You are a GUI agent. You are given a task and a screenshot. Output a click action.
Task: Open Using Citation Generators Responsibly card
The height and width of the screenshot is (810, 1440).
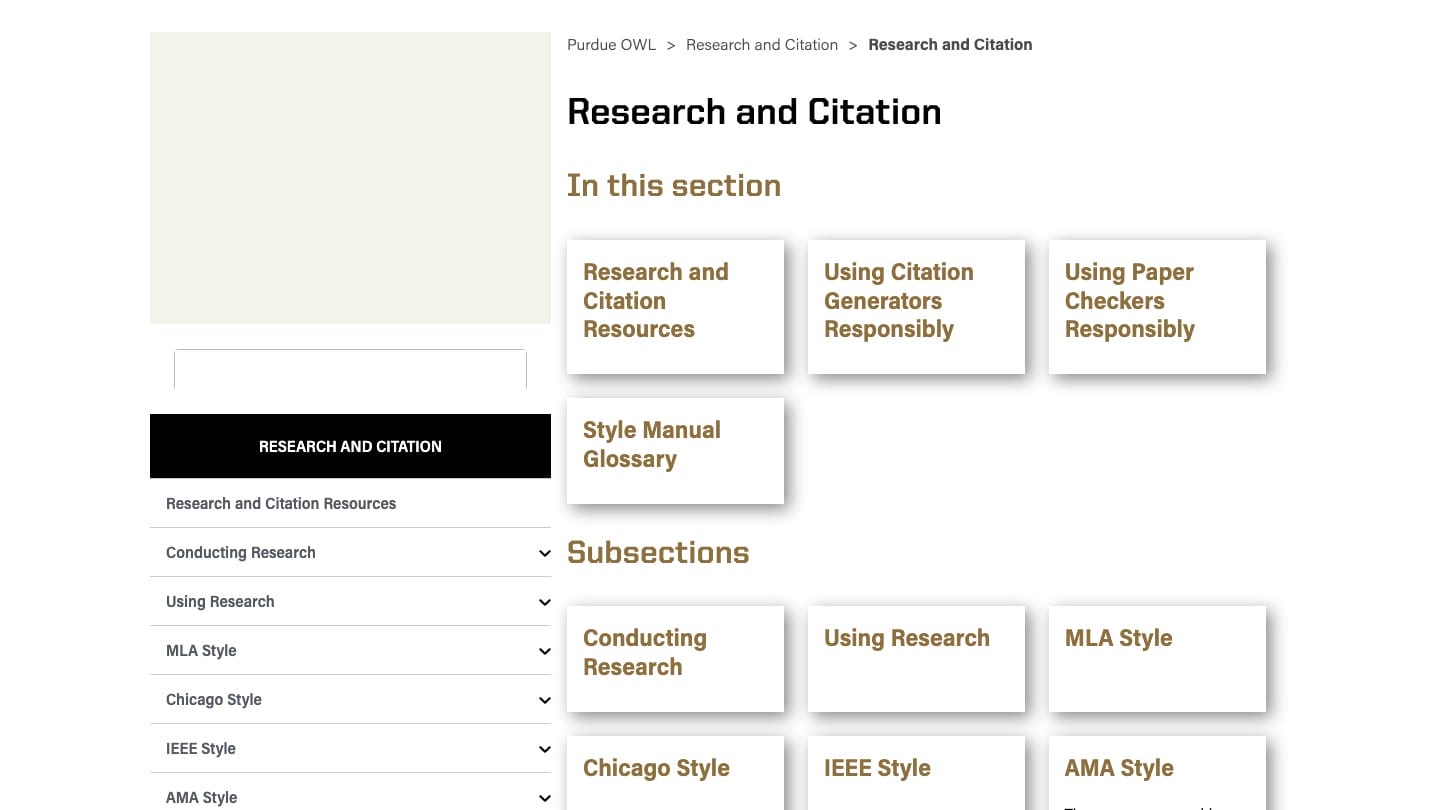(916, 307)
